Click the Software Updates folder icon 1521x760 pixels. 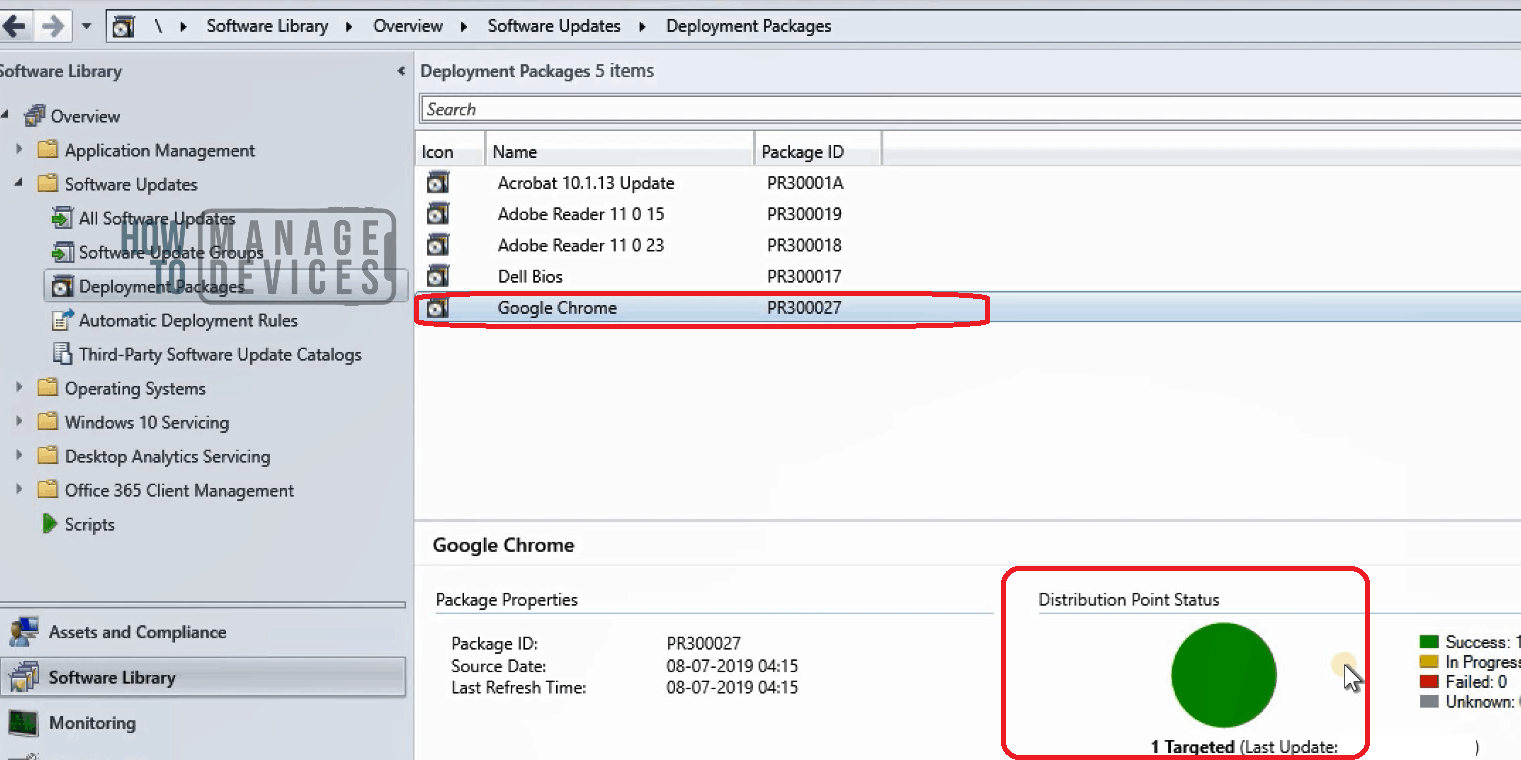[x=48, y=184]
